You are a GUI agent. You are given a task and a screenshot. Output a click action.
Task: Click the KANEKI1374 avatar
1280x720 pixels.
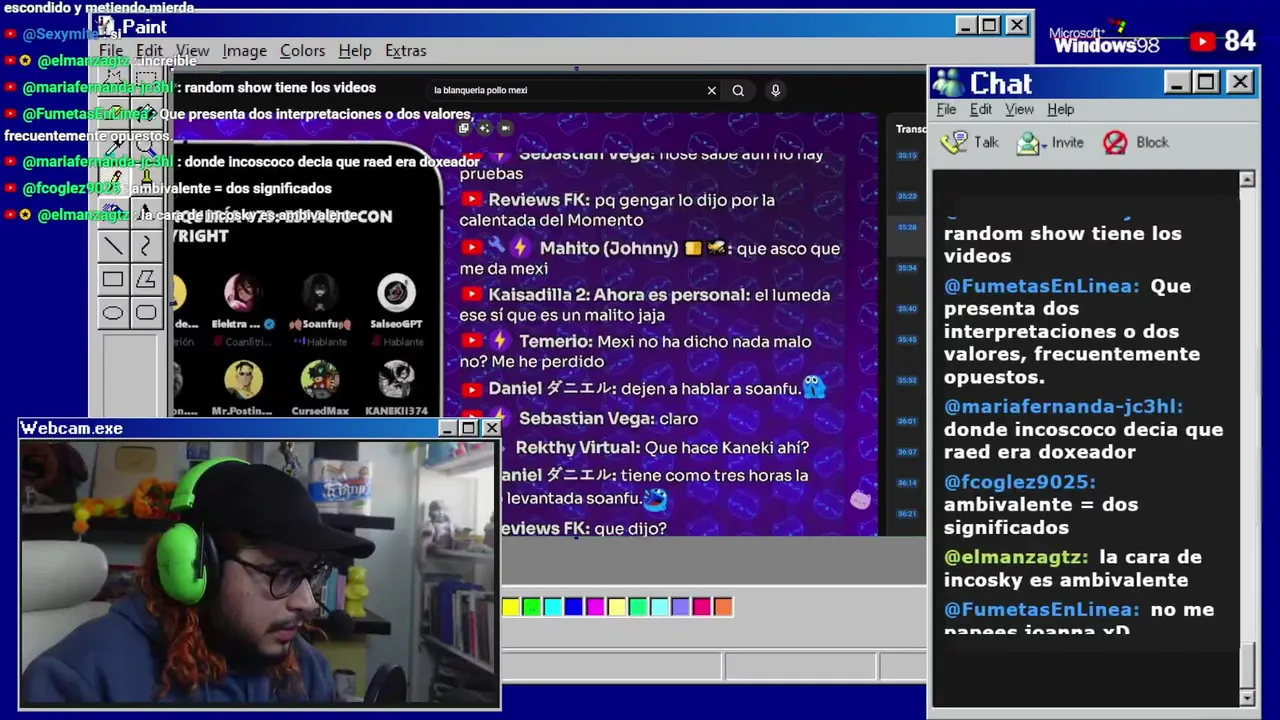[396, 379]
